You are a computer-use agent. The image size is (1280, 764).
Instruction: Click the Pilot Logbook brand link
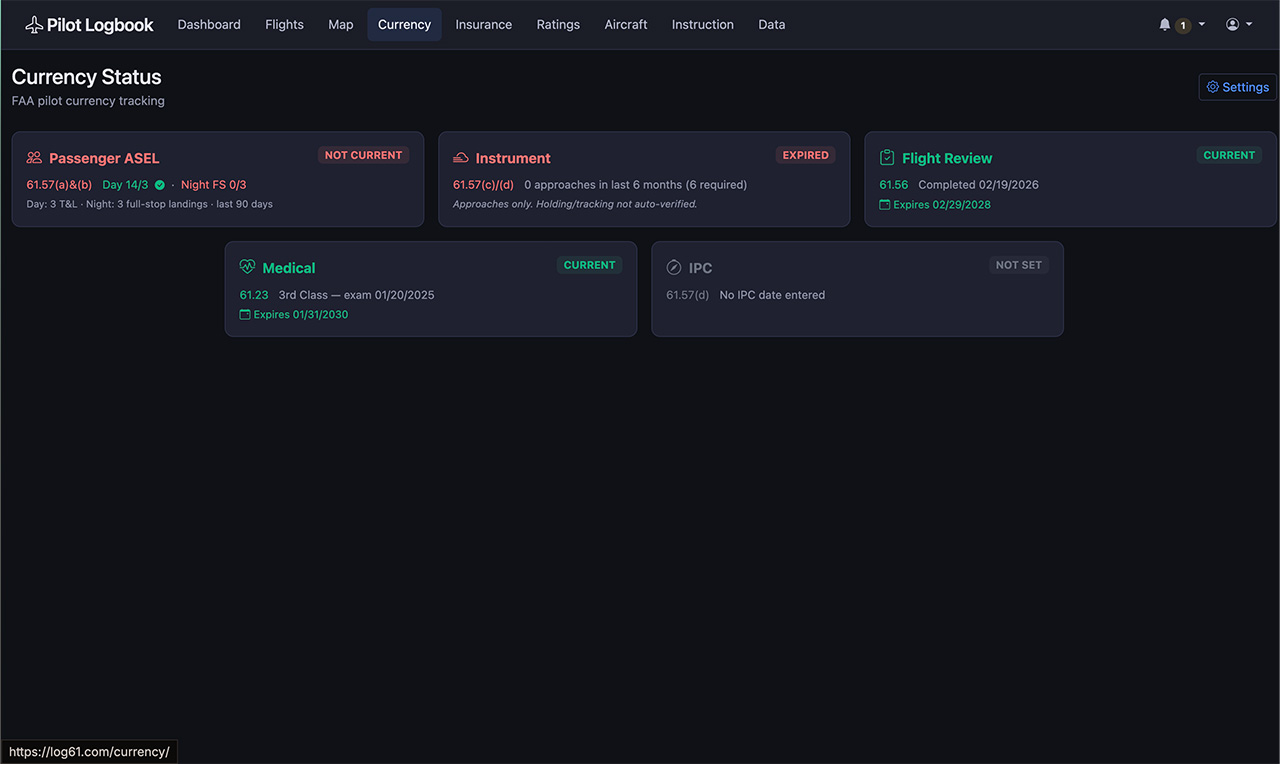click(100, 25)
